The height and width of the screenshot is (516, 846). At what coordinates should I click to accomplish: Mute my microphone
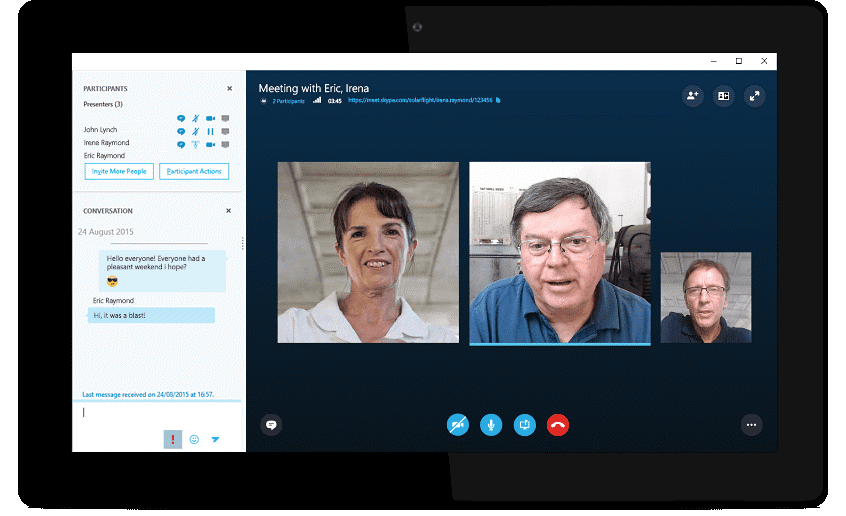tap(491, 425)
